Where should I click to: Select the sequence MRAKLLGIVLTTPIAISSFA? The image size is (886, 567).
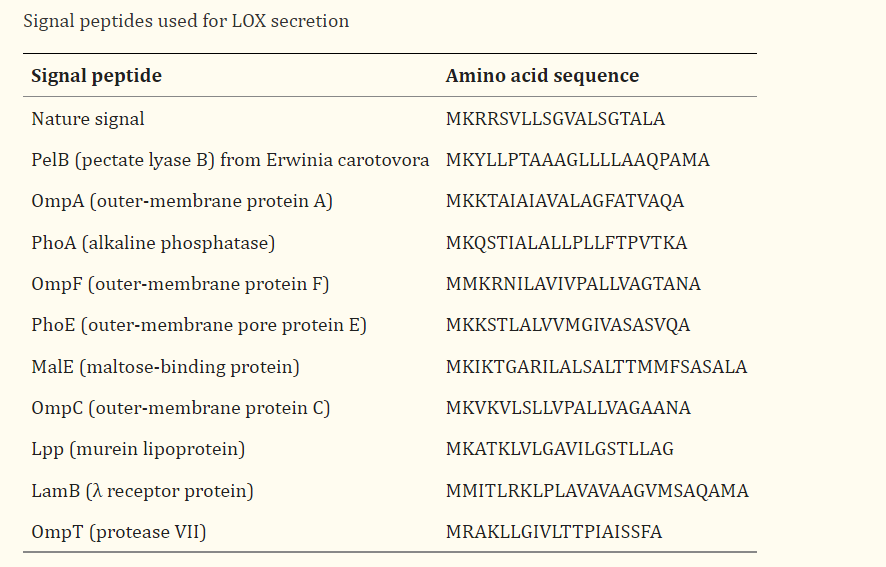click(554, 532)
